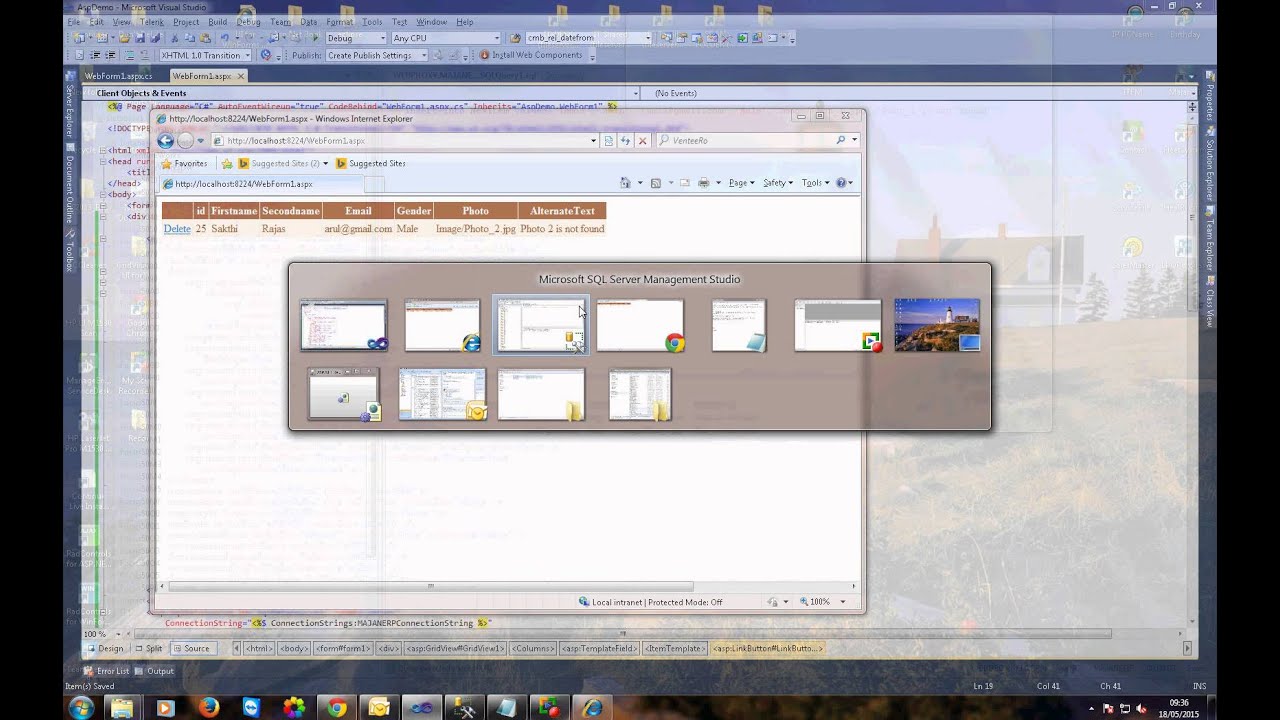Viewport: 1280px width, 720px height.
Task: Select Desktop lighthouse thumbnail in task switcher
Action: tap(937, 325)
